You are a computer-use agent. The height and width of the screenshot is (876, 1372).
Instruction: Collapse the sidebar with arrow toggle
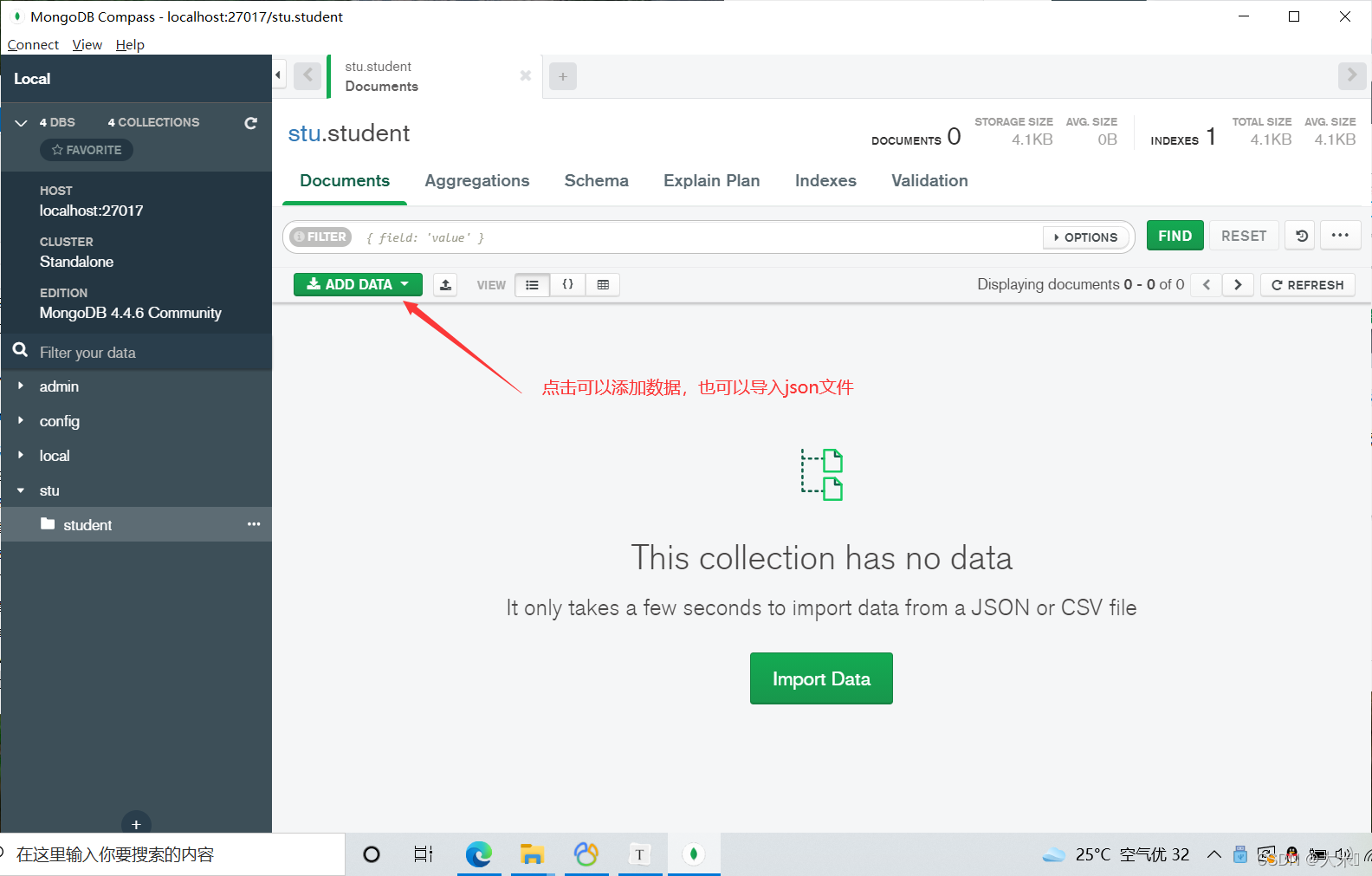point(278,75)
